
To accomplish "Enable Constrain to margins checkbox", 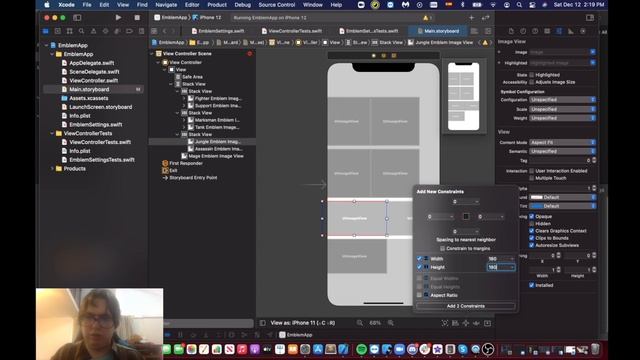I will [442, 248].
